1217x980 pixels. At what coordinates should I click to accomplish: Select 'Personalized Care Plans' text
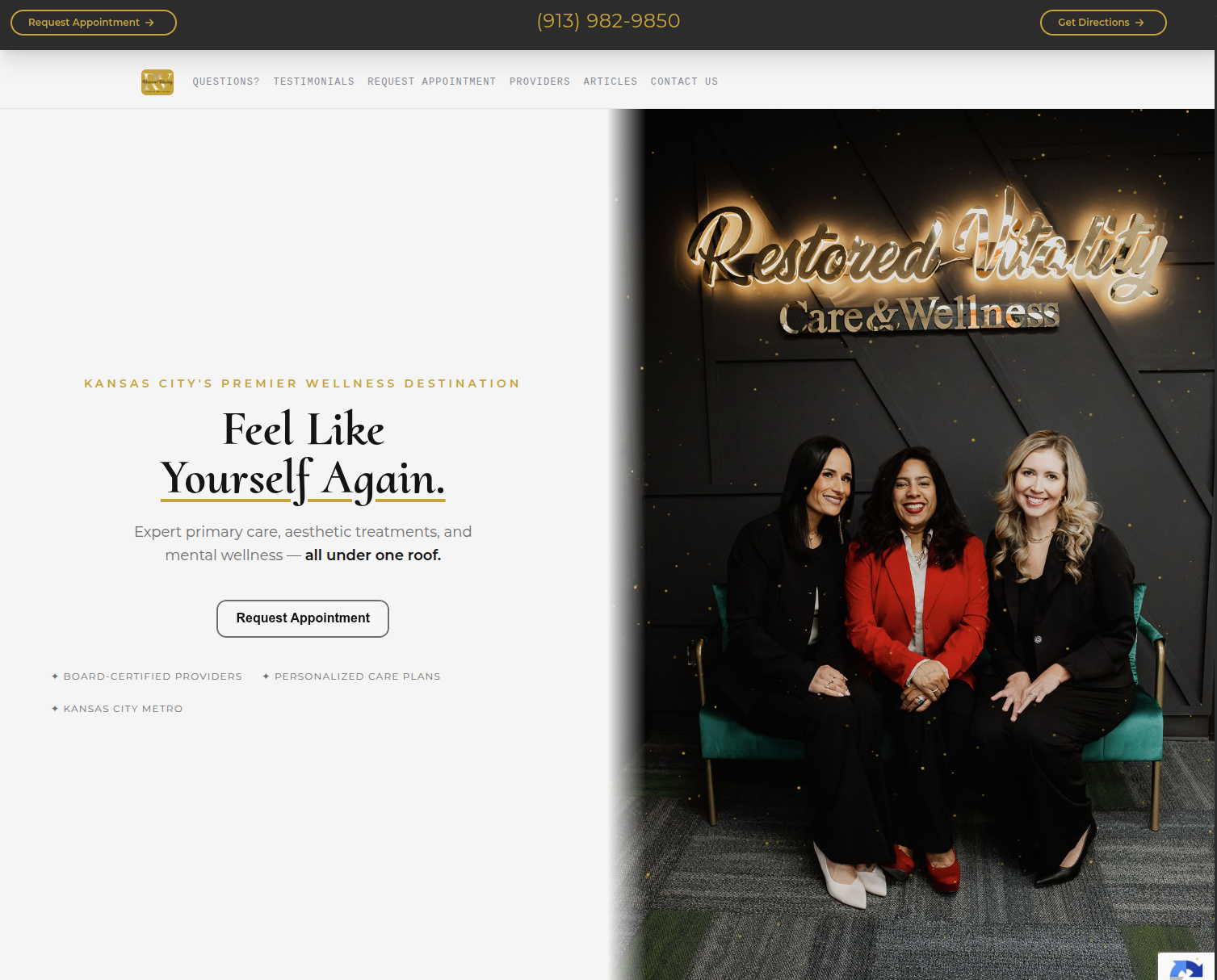[x=357, y=676]
